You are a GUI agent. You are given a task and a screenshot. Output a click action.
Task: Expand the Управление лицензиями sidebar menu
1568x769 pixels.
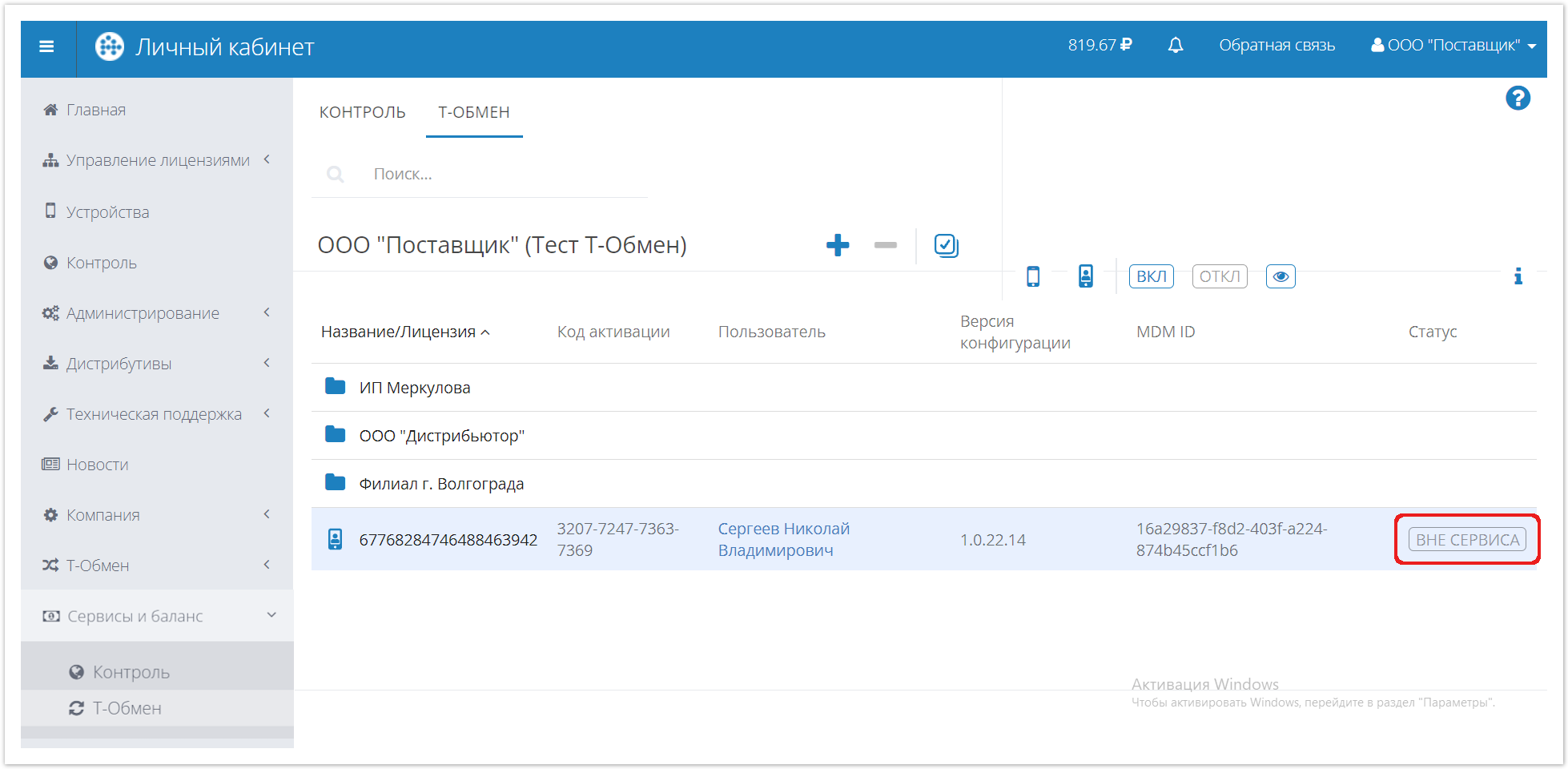(157, 160)
